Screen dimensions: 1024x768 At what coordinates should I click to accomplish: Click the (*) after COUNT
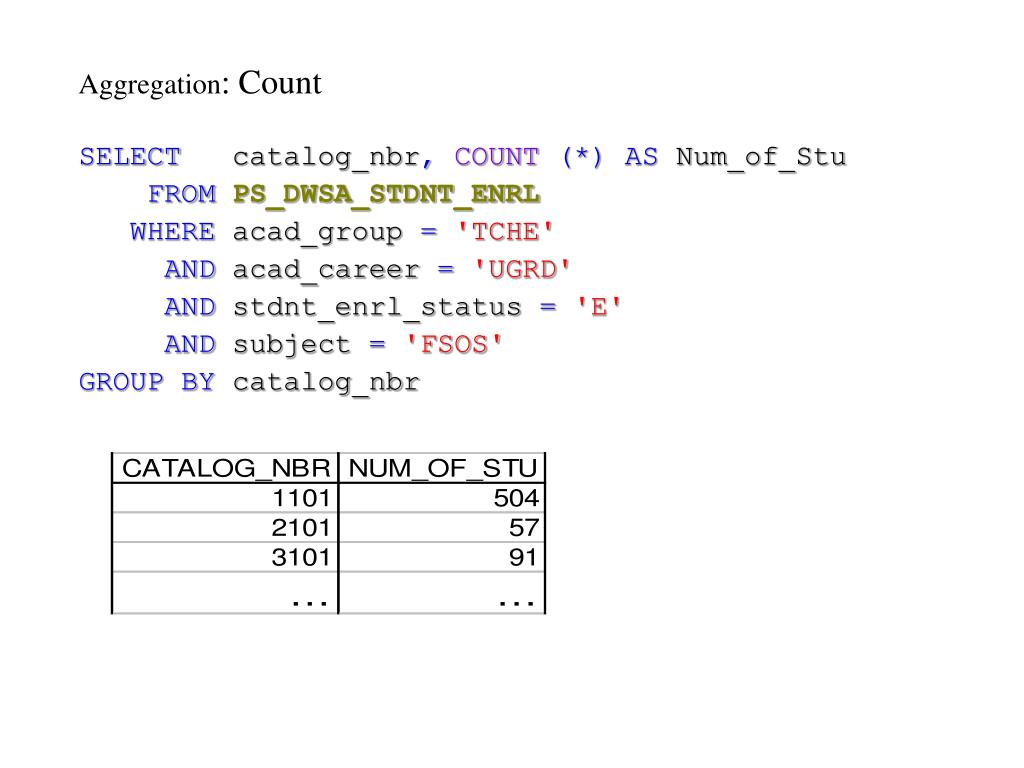(582, 157)
